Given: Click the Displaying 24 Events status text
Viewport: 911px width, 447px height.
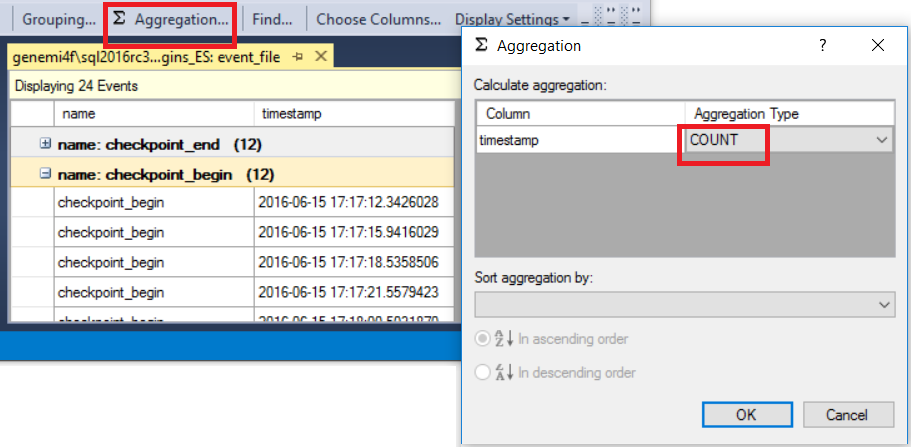Looking at the screenshot, I should click(x=76, y=86).
